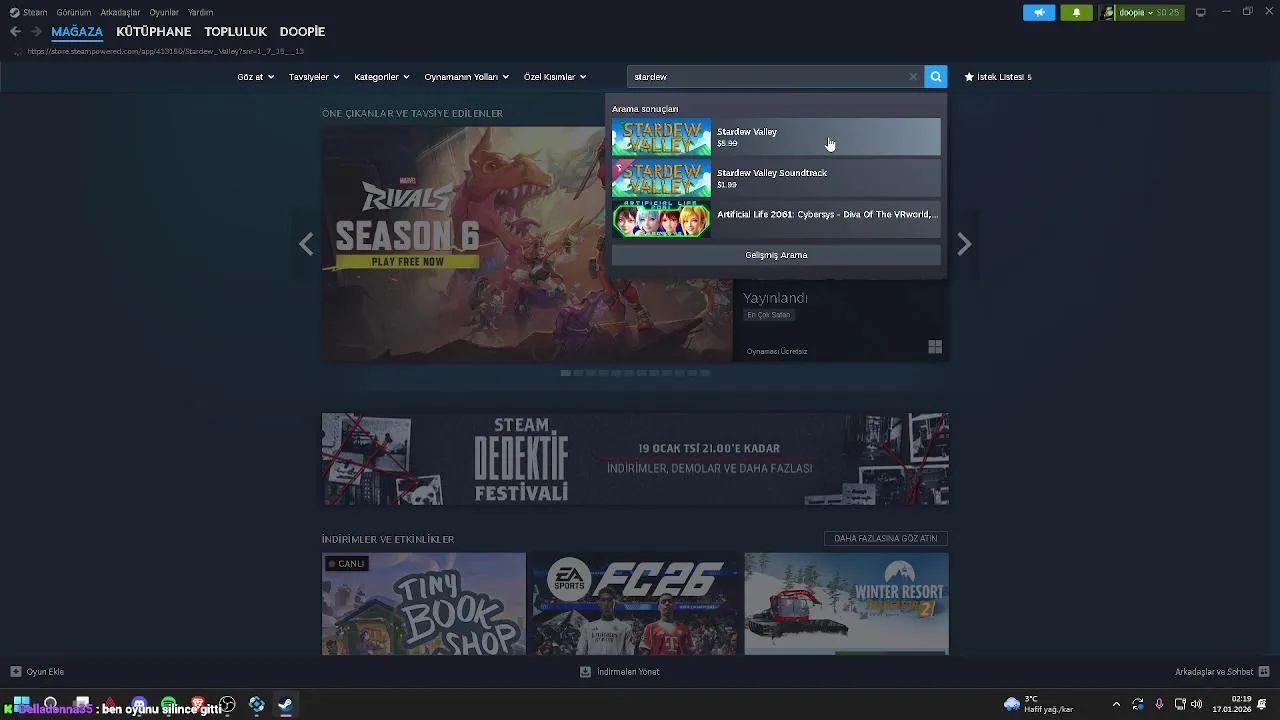The image size is (1280, 720).
Task: Open the DOOPIE profile tab
Action: tap(302, 31)
